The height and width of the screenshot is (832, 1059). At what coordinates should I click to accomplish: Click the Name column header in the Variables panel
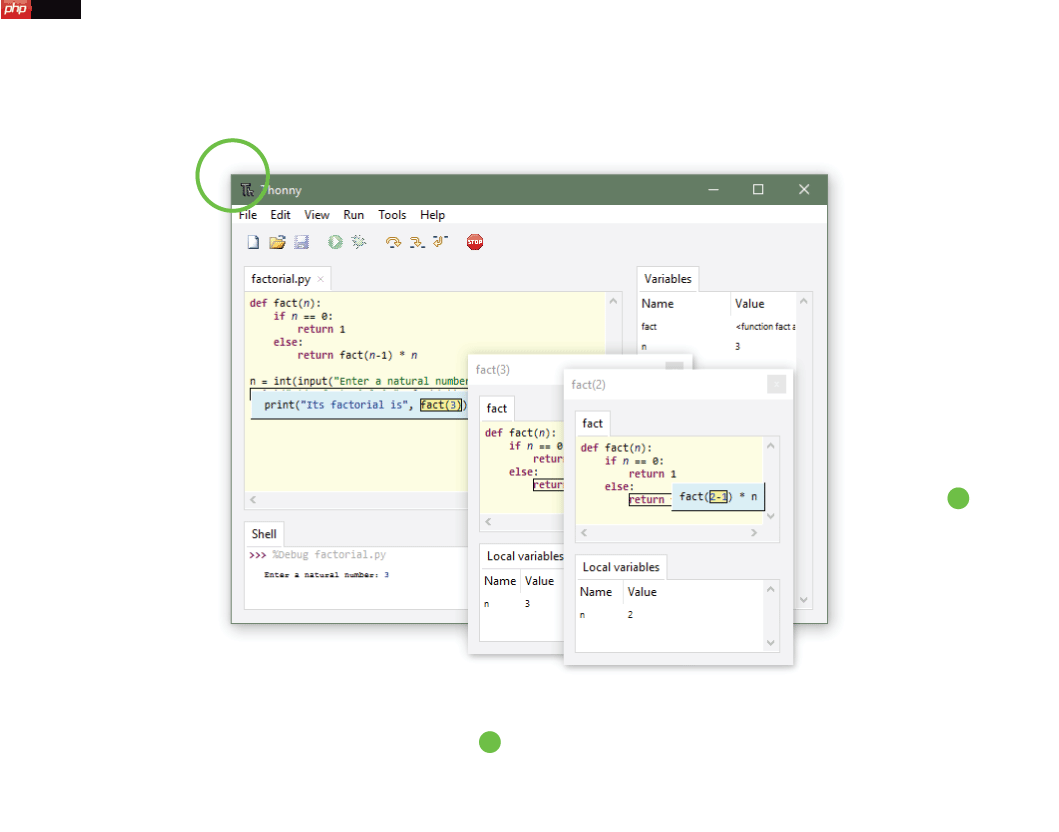(684, 304)
